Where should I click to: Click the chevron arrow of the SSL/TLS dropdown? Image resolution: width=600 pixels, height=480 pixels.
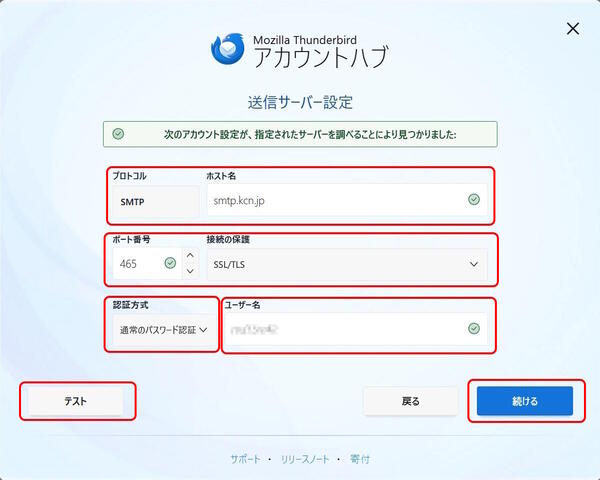474,264
